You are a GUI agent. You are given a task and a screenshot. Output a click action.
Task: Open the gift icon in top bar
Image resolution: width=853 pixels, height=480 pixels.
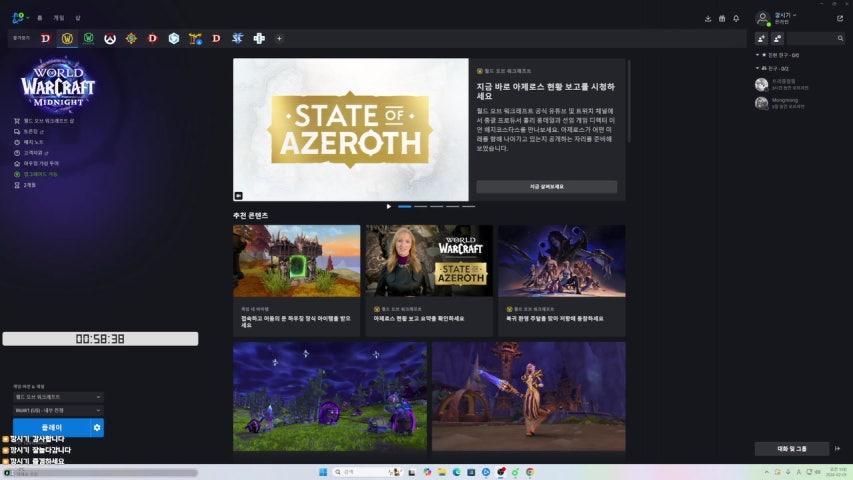click(722, 18)
